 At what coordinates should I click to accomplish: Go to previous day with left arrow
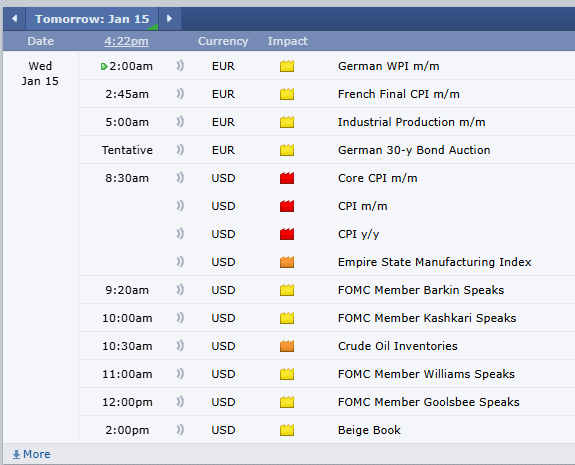(14, 19)
